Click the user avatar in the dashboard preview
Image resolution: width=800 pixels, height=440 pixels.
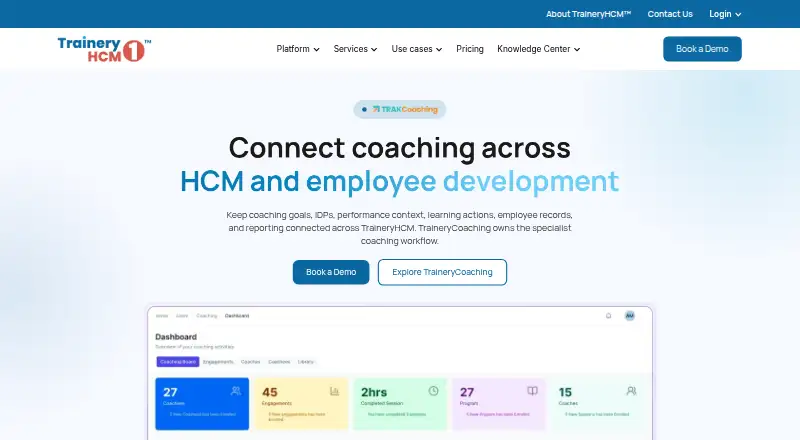(630, 315)
